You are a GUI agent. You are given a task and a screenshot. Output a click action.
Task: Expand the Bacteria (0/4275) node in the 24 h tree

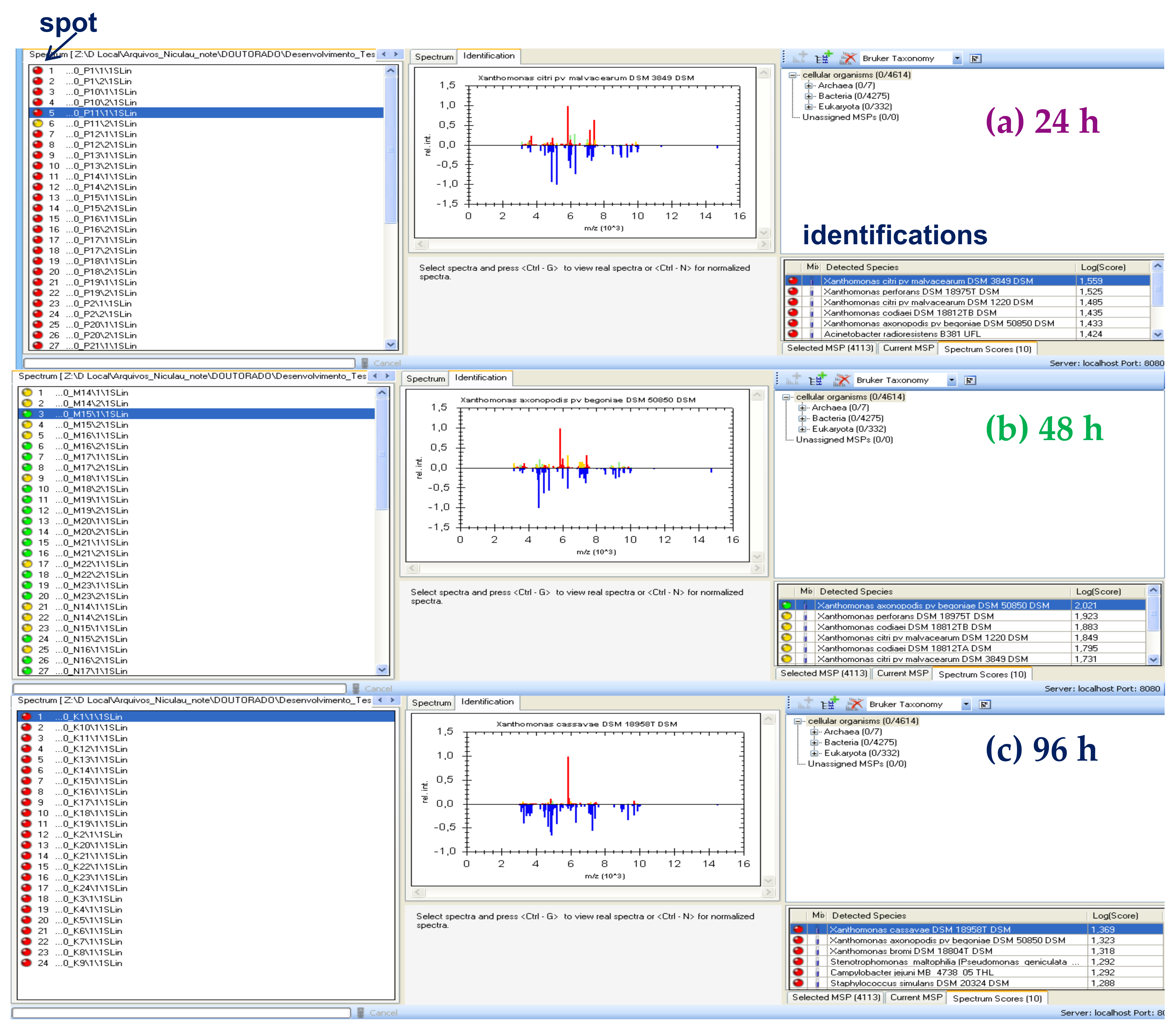point(808,96)
